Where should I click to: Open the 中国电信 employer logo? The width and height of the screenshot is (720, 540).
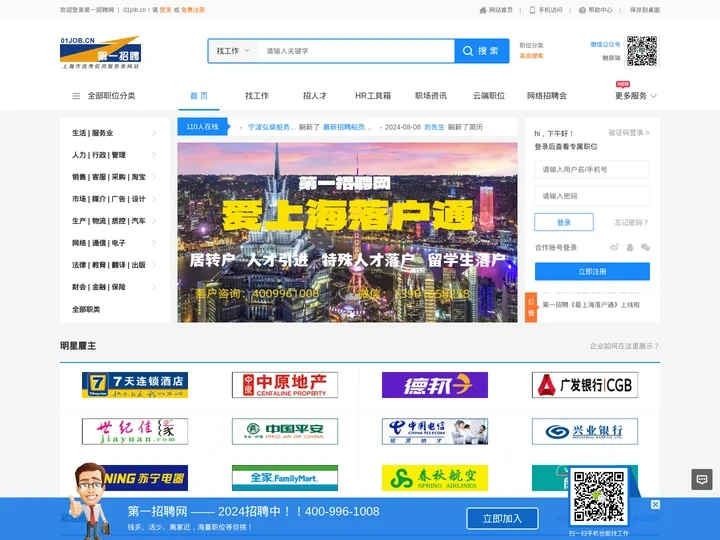[435, 431]
